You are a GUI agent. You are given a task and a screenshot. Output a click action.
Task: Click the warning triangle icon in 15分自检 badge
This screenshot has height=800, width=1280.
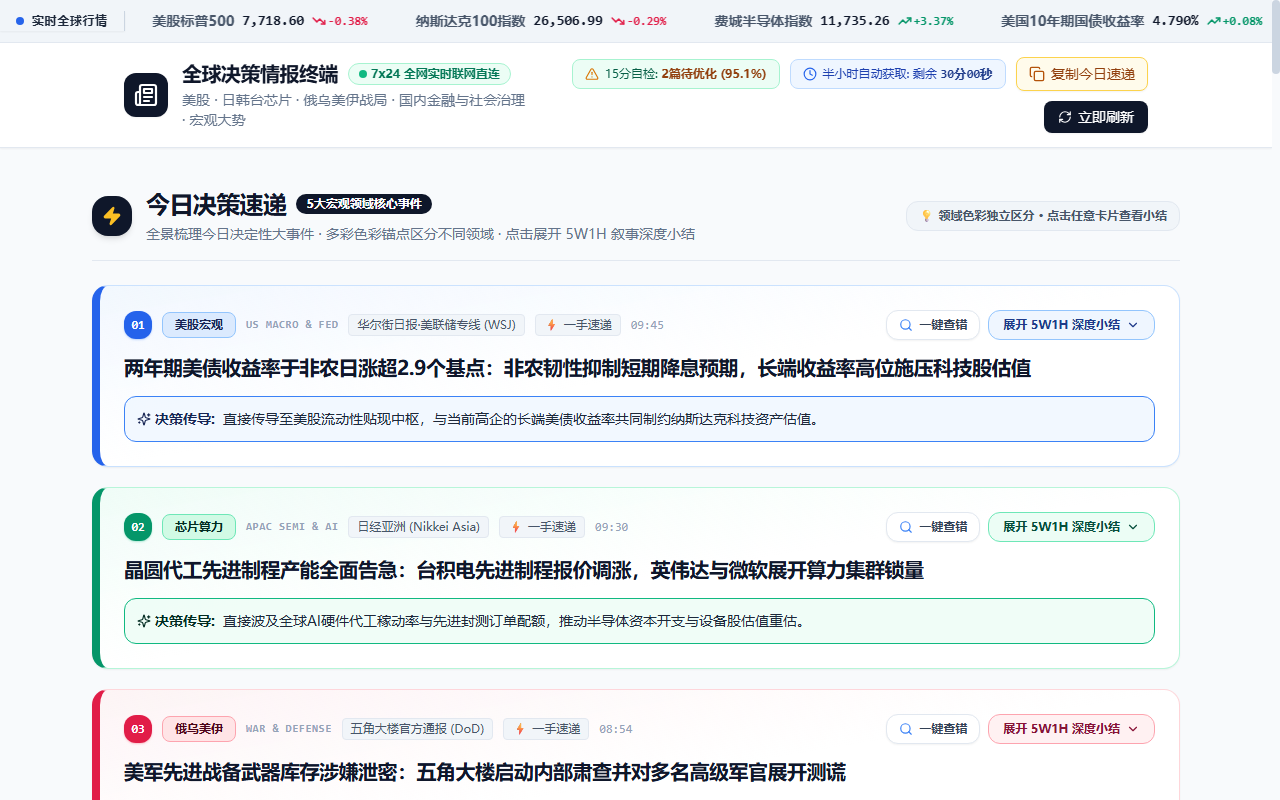click(x=591, y=74)
